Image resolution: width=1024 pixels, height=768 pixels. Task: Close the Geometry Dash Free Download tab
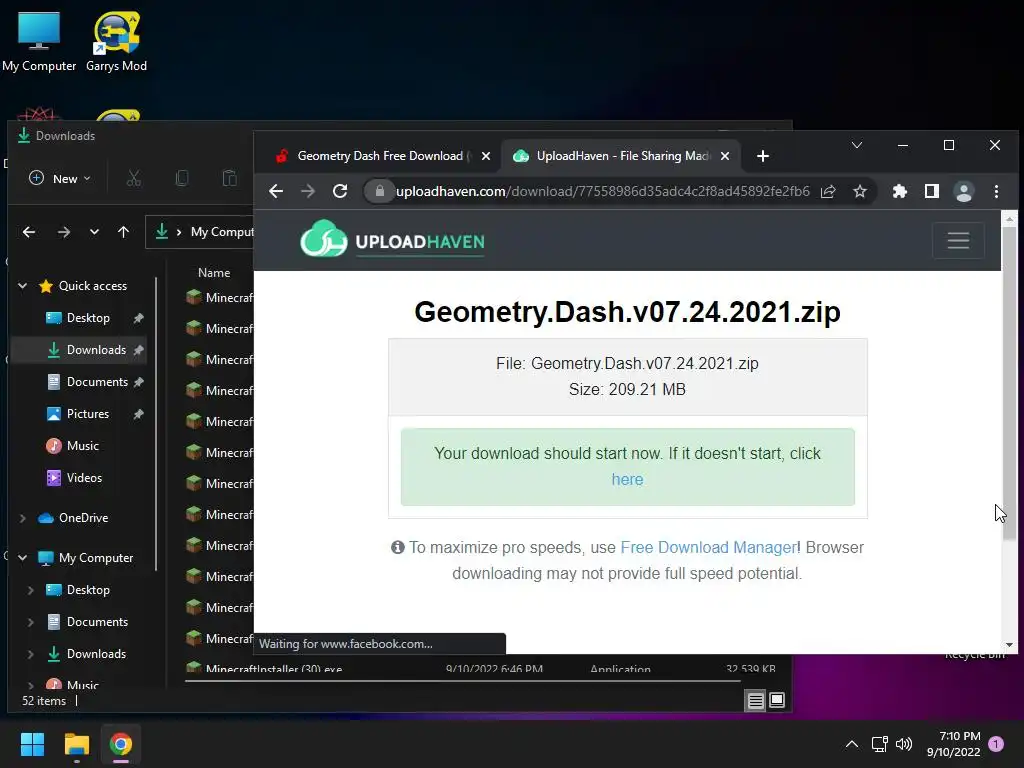tap(486, 156)
